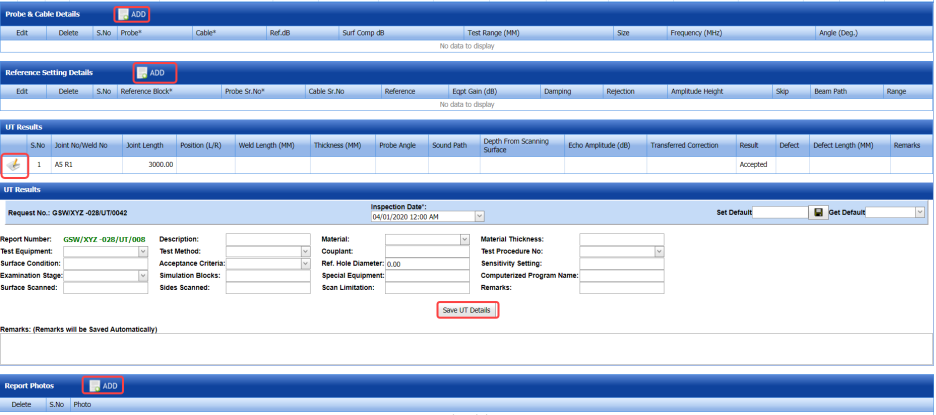936x415 pixels.
Task: Click the large Remarks auto-save text area
Action: click(x=467, y=347)
